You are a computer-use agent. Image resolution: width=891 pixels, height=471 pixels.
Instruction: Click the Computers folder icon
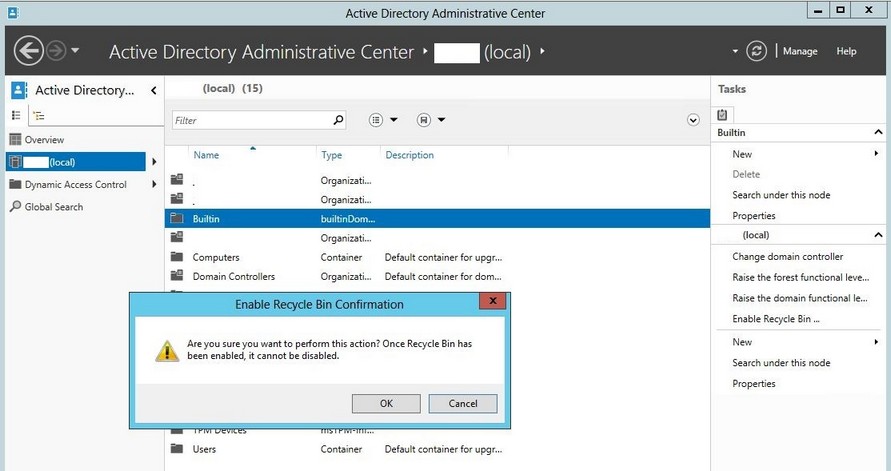[x=177, y=257]
